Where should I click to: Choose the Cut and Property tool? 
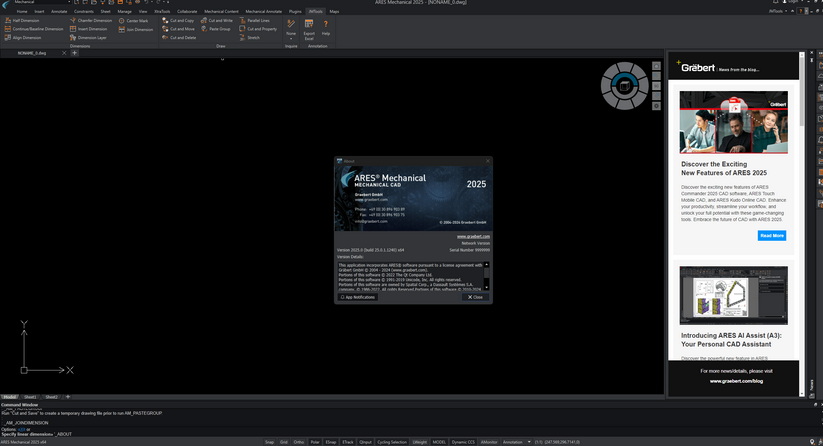pyautogui.click(x=258, y=29)
